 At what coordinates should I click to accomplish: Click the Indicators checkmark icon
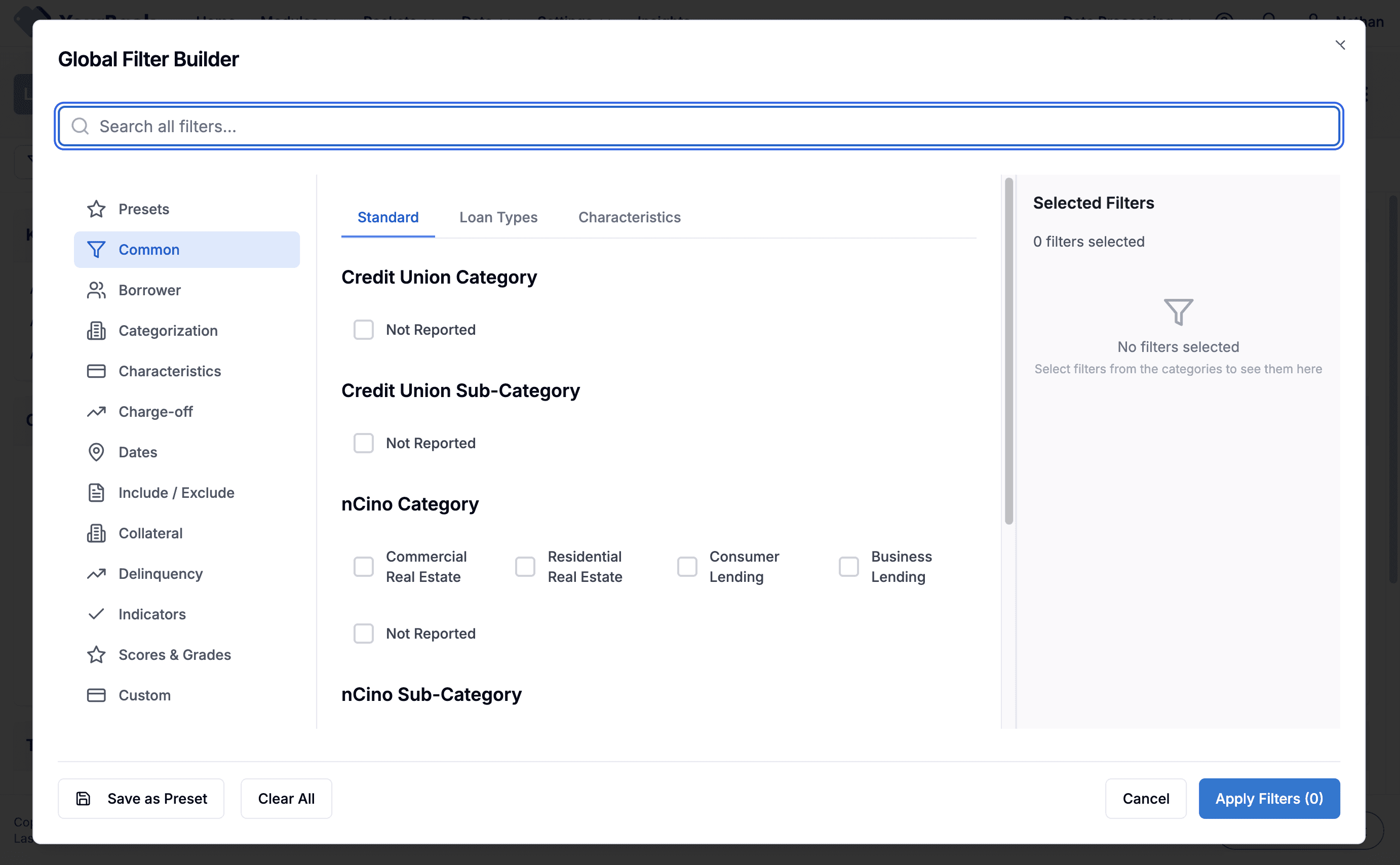96,614
